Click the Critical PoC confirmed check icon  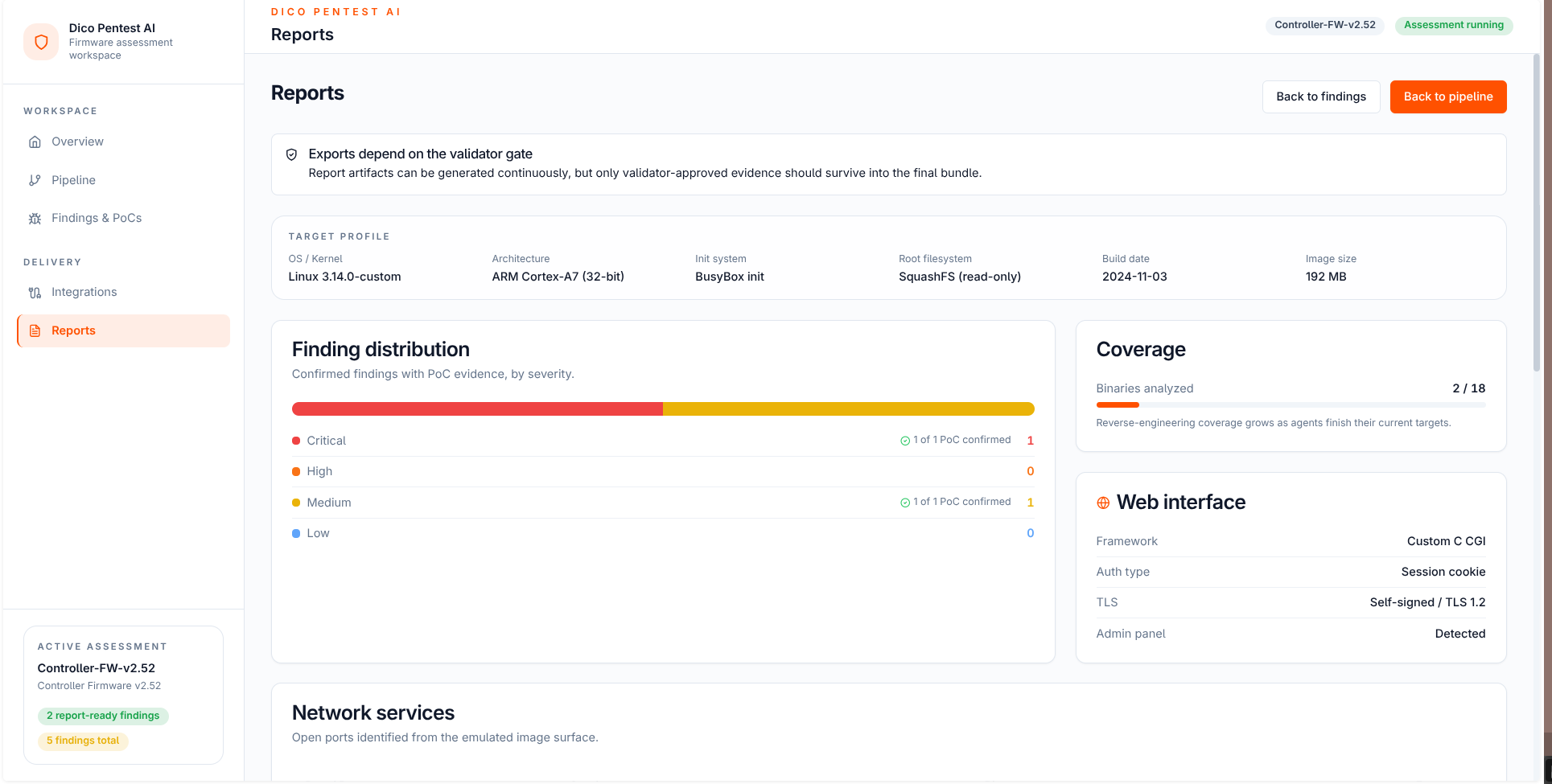pyautogui.click(x=905, y=441)
